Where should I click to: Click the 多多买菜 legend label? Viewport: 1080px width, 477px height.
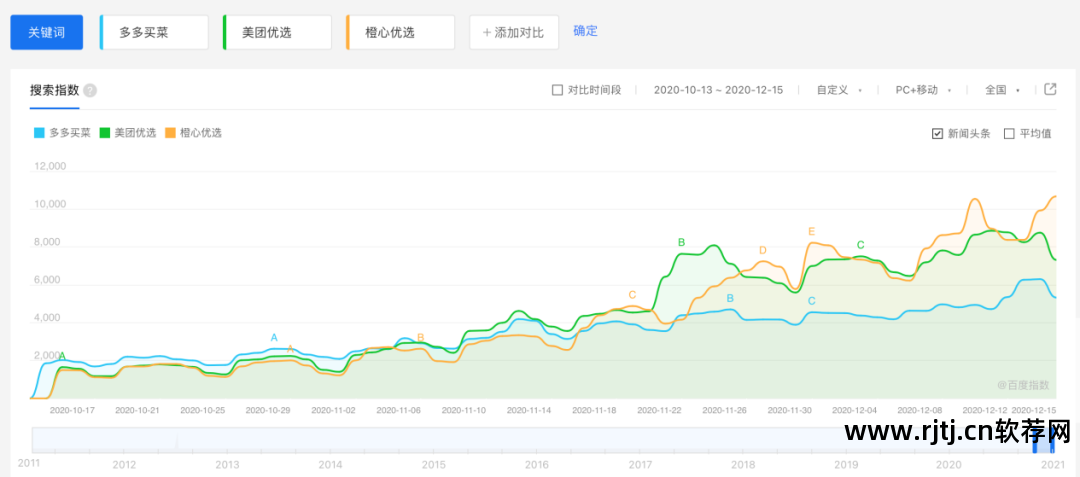pyautogui.click(x=70, y=133)
